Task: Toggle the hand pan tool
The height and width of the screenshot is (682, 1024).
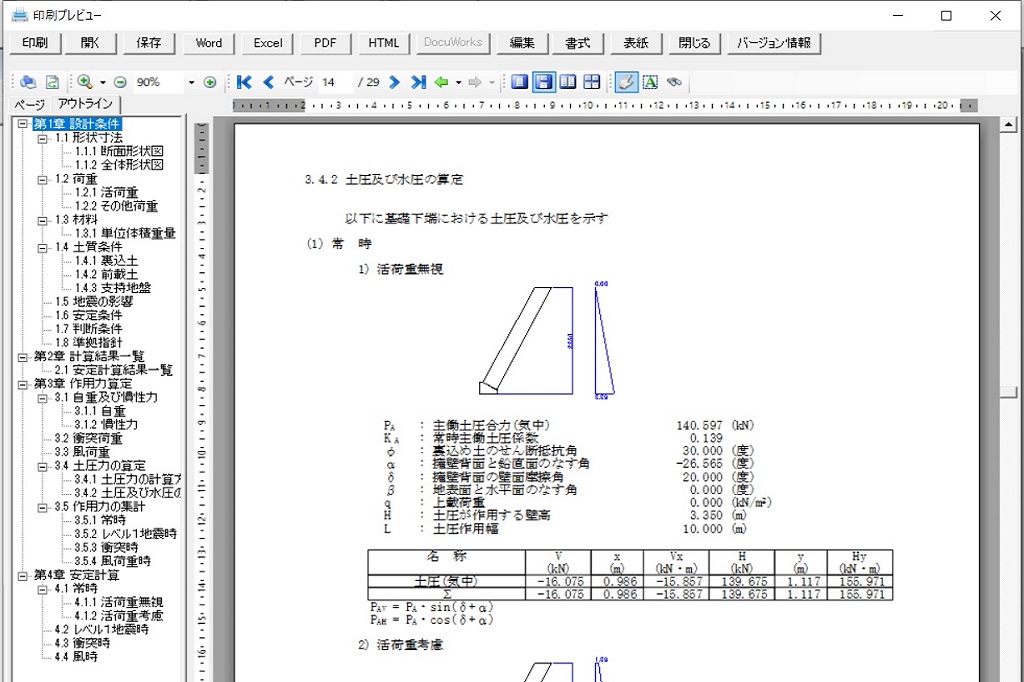Action: [626, 82]
